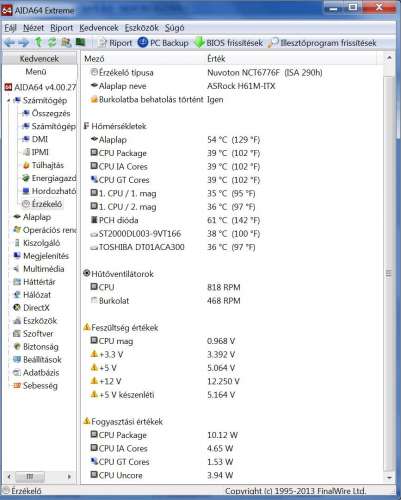Open Sebesség benchmark category

[x=35, y=386]
